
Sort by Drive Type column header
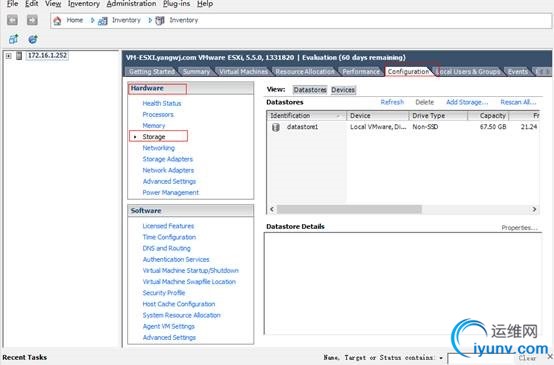[x=438, y=116]
